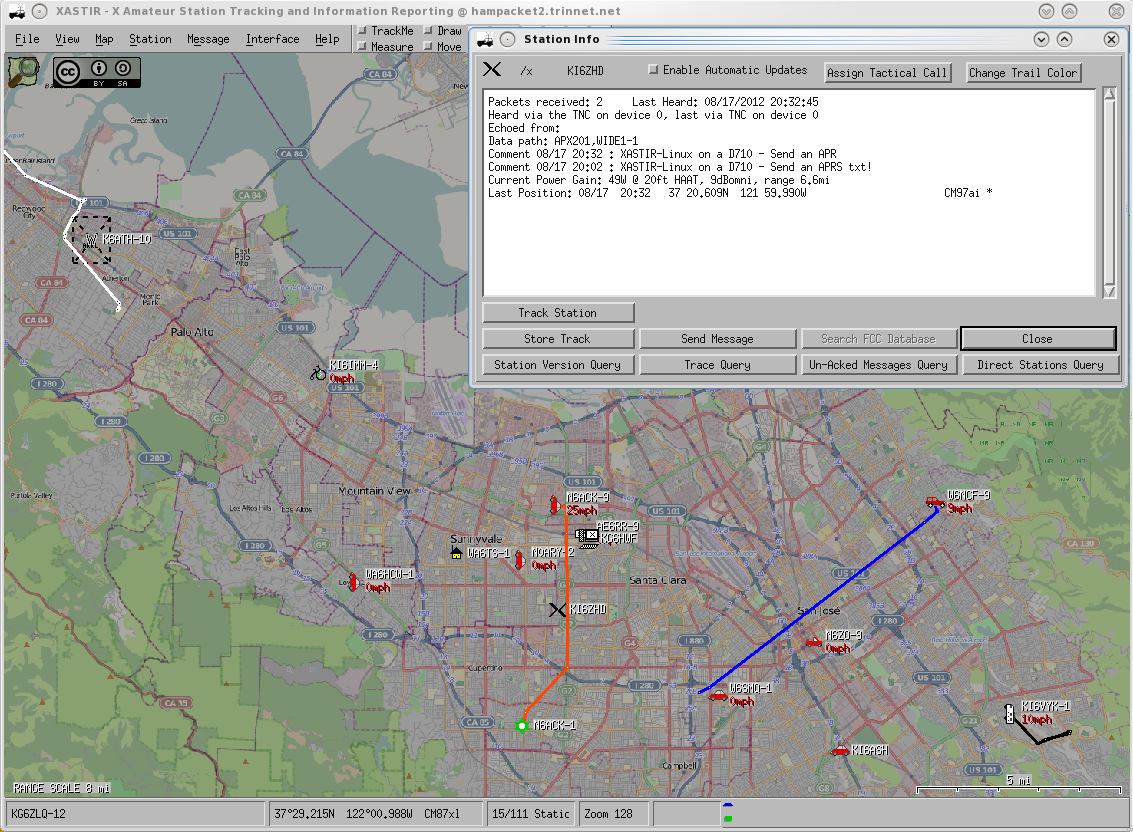The width and height of the screenshot is (1133, 832).
Task: Click the N6ACK-1 green circle icon
Action: tap(522, 726)
